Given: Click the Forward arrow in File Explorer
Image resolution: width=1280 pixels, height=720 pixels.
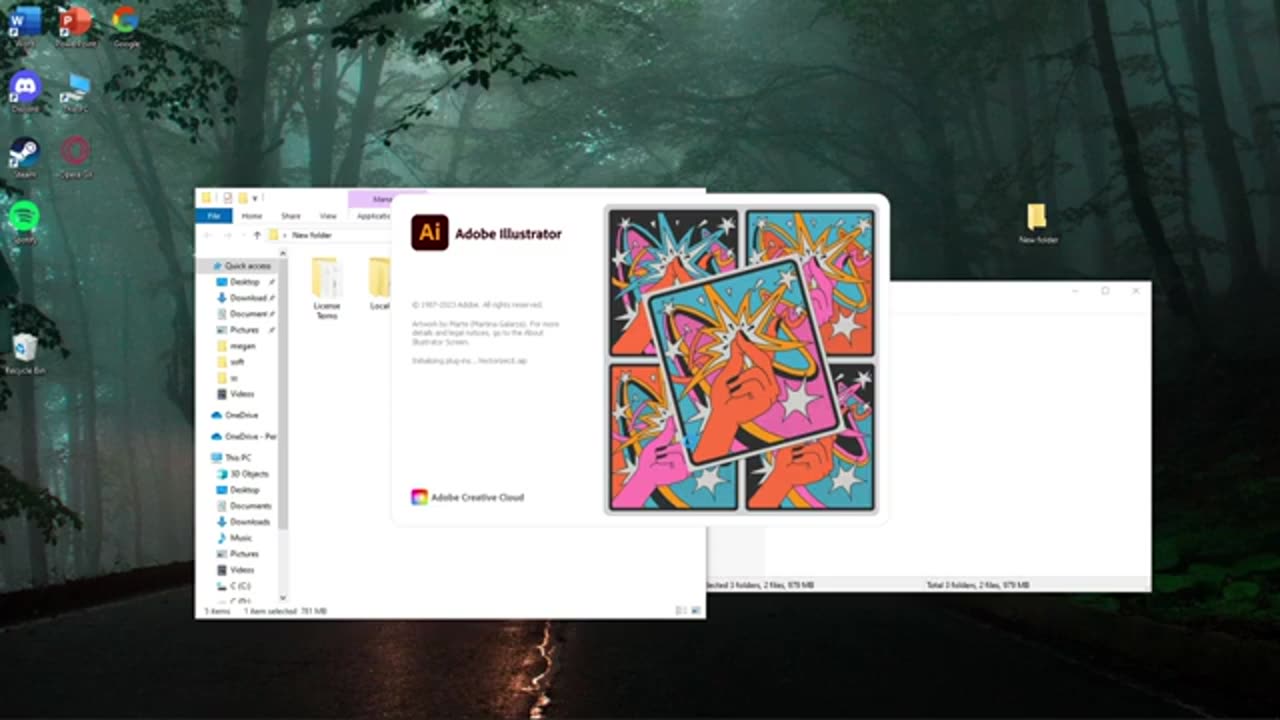Looking at the screenshot, I should coord(228,235).
